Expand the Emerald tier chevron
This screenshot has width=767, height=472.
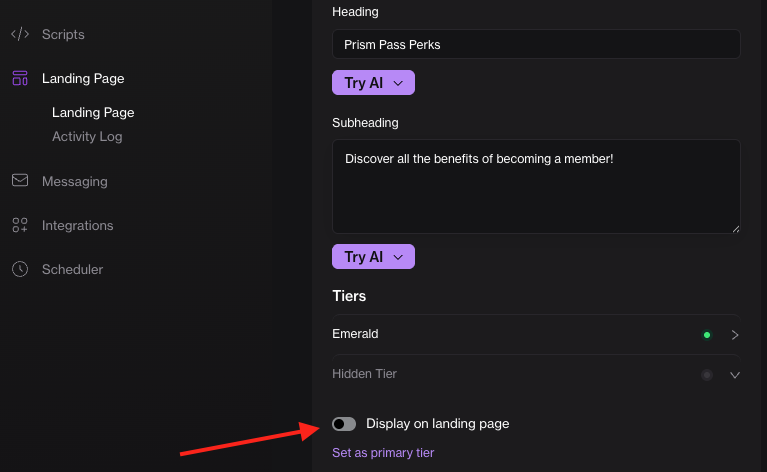point(735,335)
